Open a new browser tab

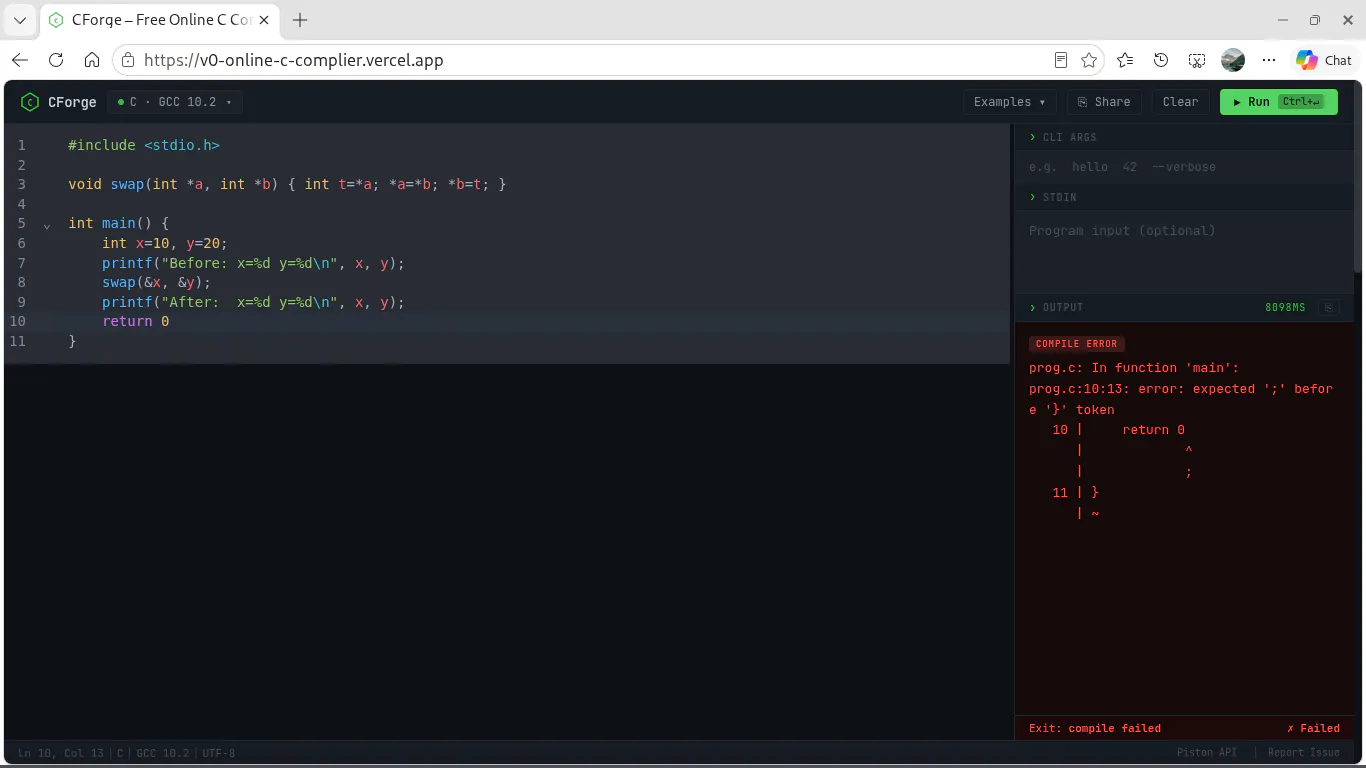tap(300, 20)
